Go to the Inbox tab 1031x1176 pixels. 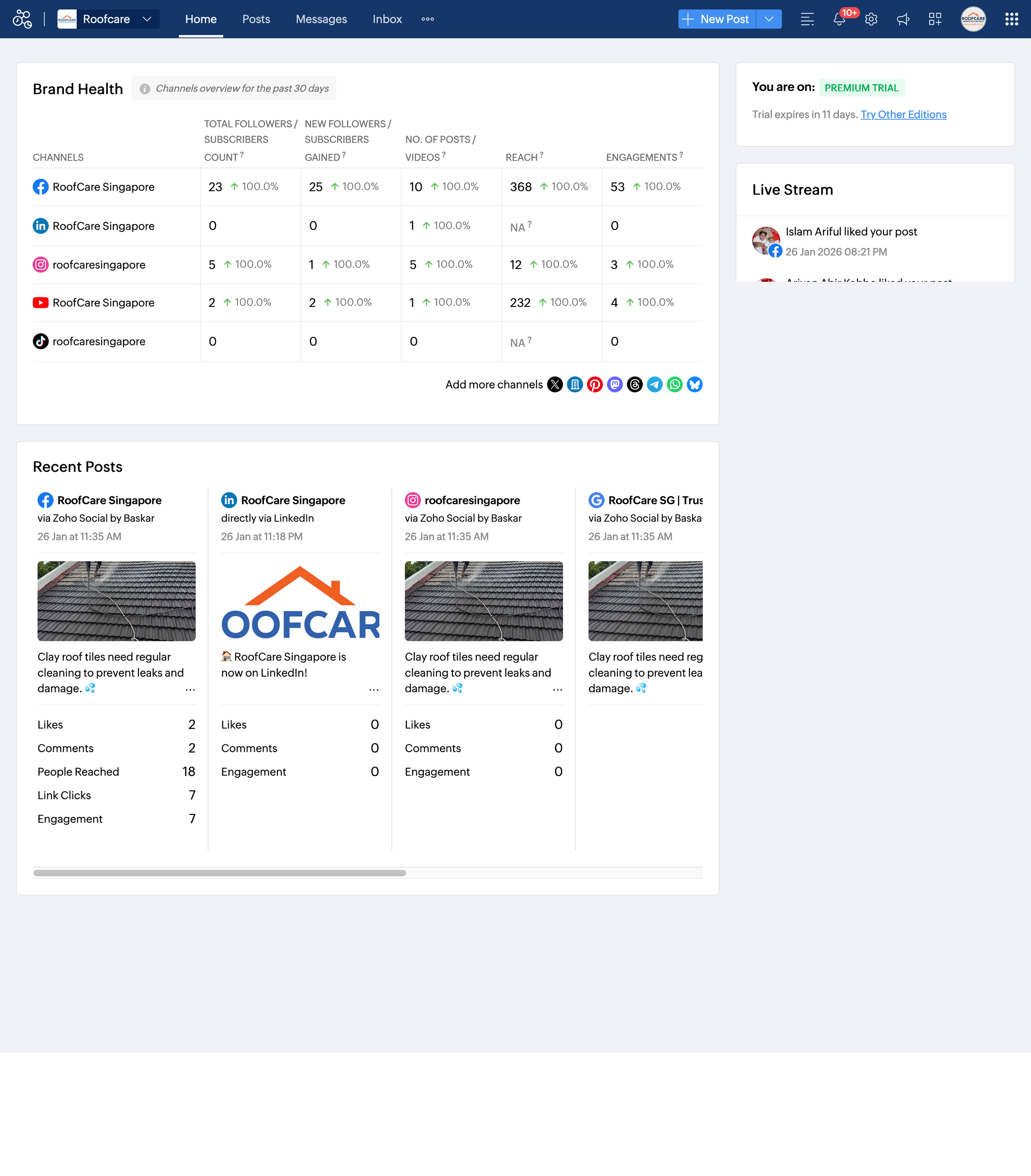[387, 19]
